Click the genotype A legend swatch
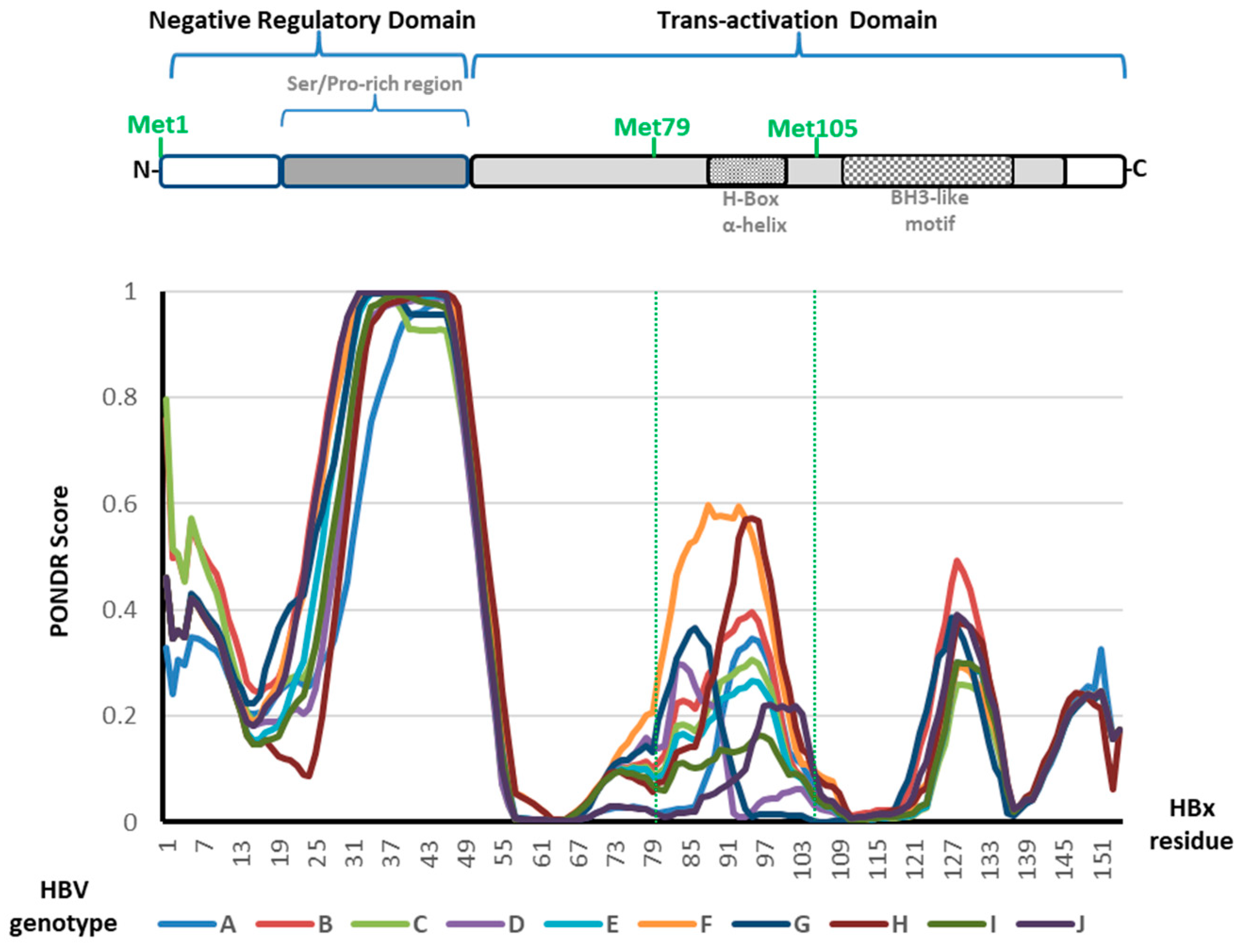Screen dimensions: 1244x952 [187, 924]
